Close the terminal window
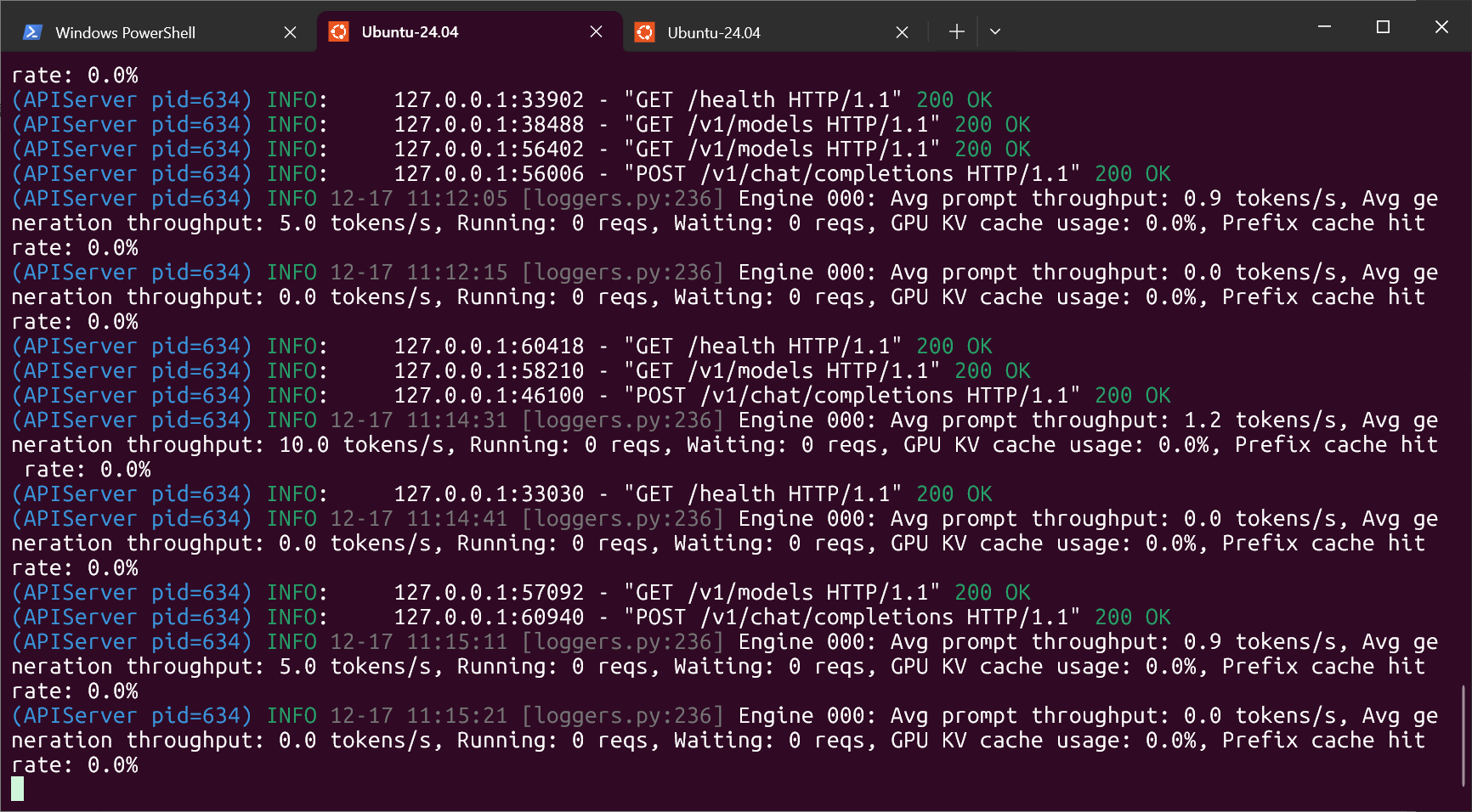 coord(1441,27)
